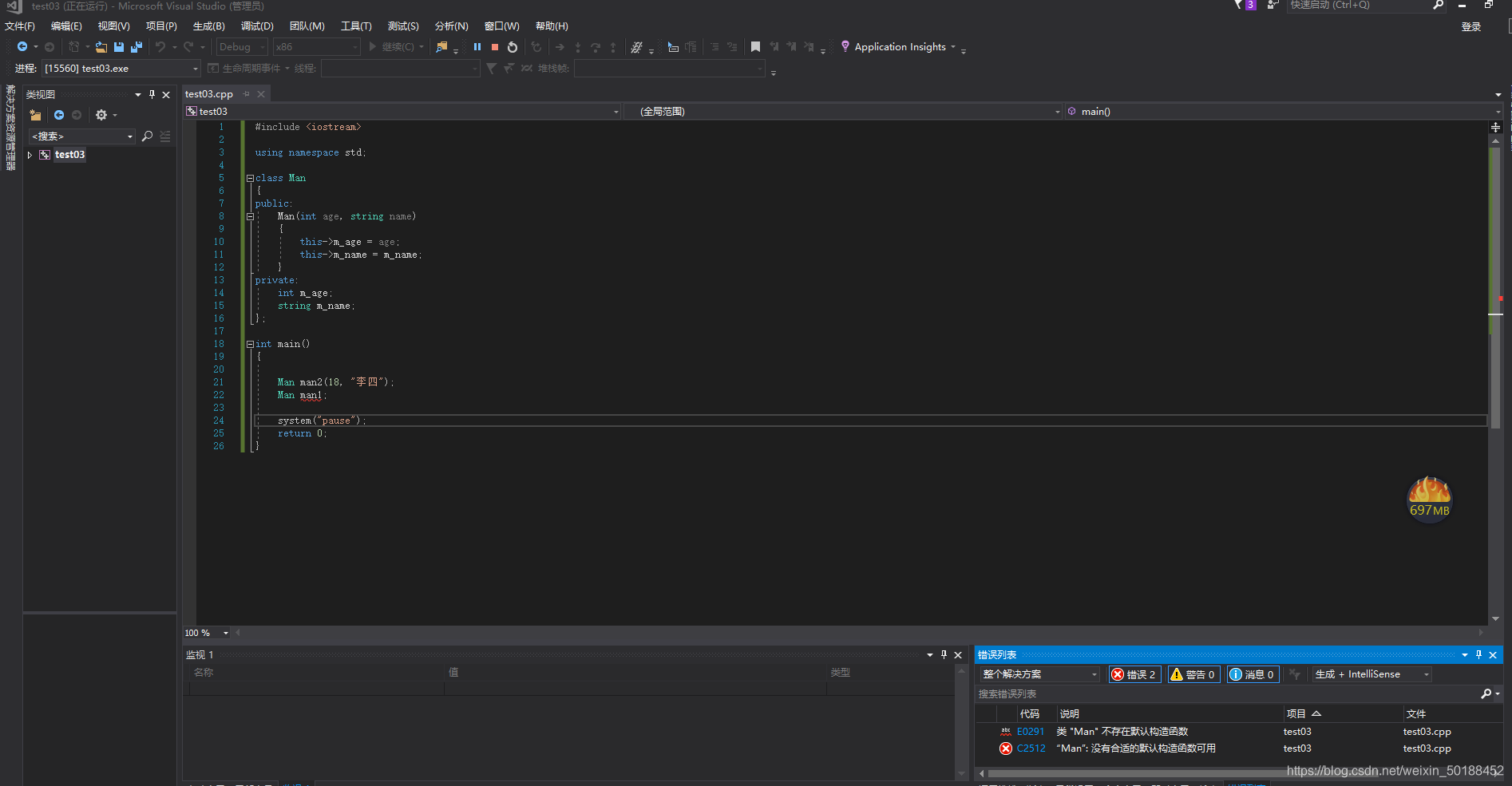Click the notifications flag icon in title bar
The height and width of the screenshot is (786, 1512).
point(1240,5)
